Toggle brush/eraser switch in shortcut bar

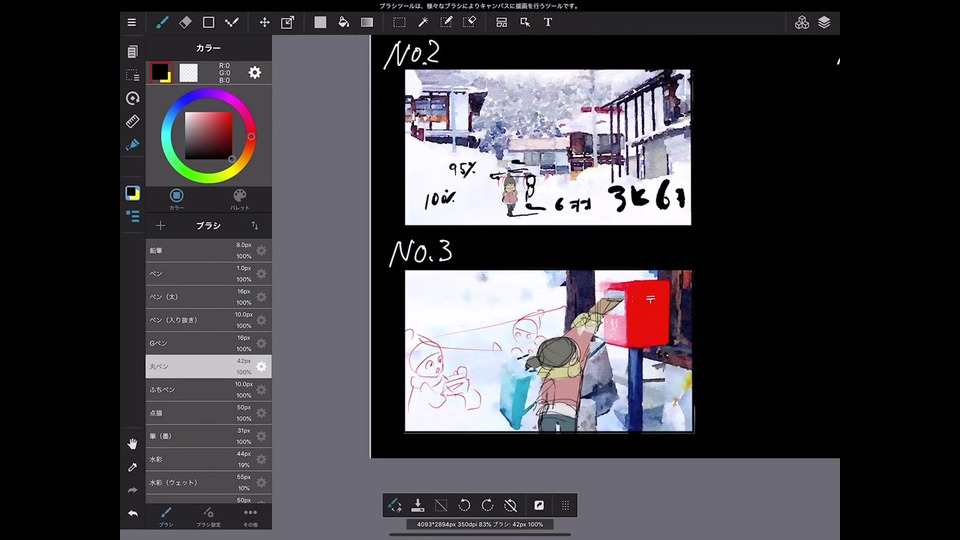point(395,505)
